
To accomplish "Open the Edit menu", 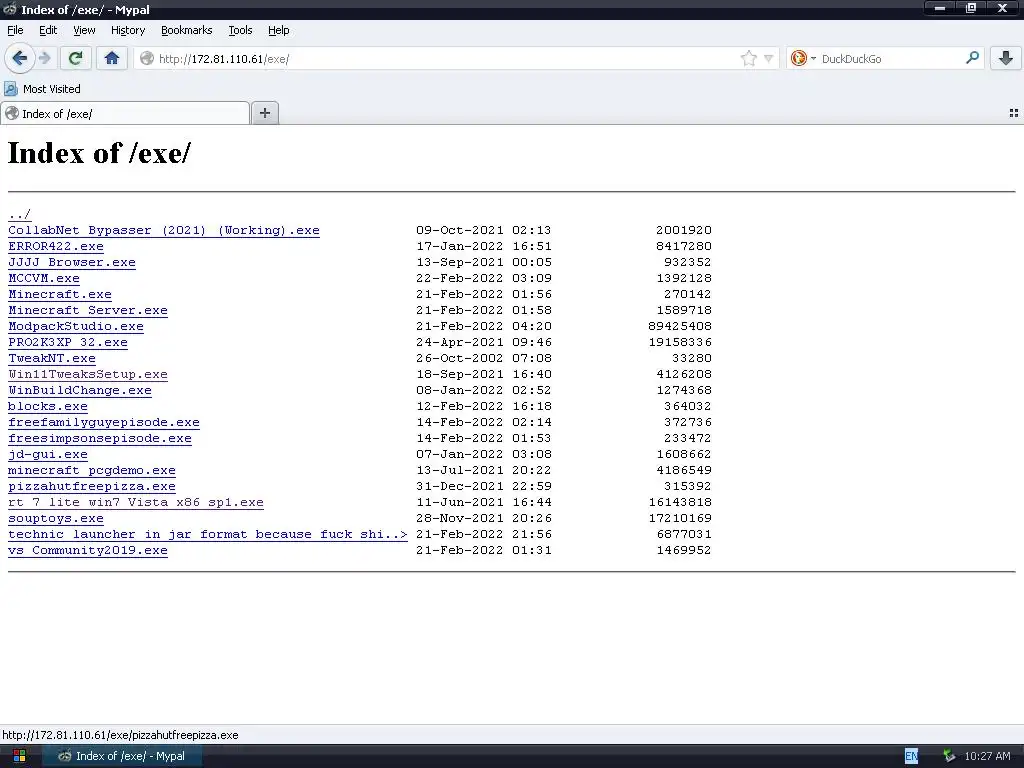I will tap(48, 30).
